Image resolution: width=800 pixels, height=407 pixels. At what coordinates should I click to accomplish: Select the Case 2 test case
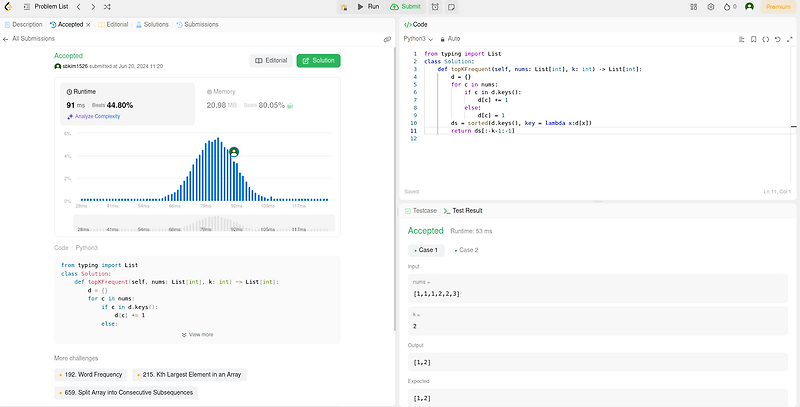pyautogui.click(x=466, y=250)
